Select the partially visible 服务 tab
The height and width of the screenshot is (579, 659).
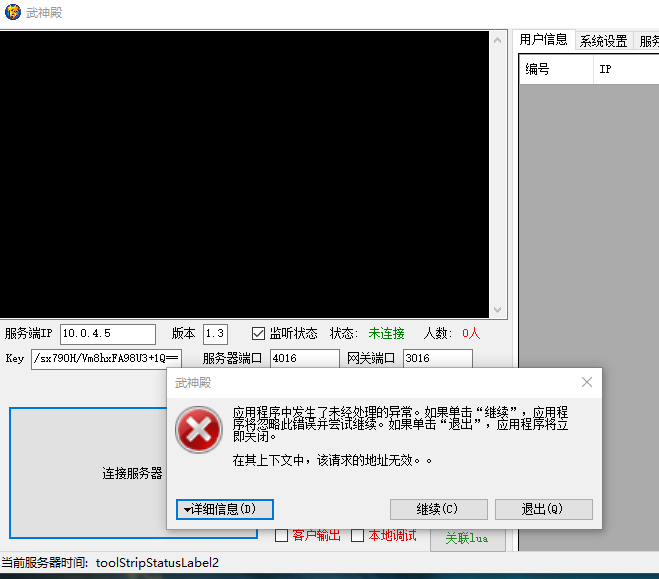click(648, 41)
